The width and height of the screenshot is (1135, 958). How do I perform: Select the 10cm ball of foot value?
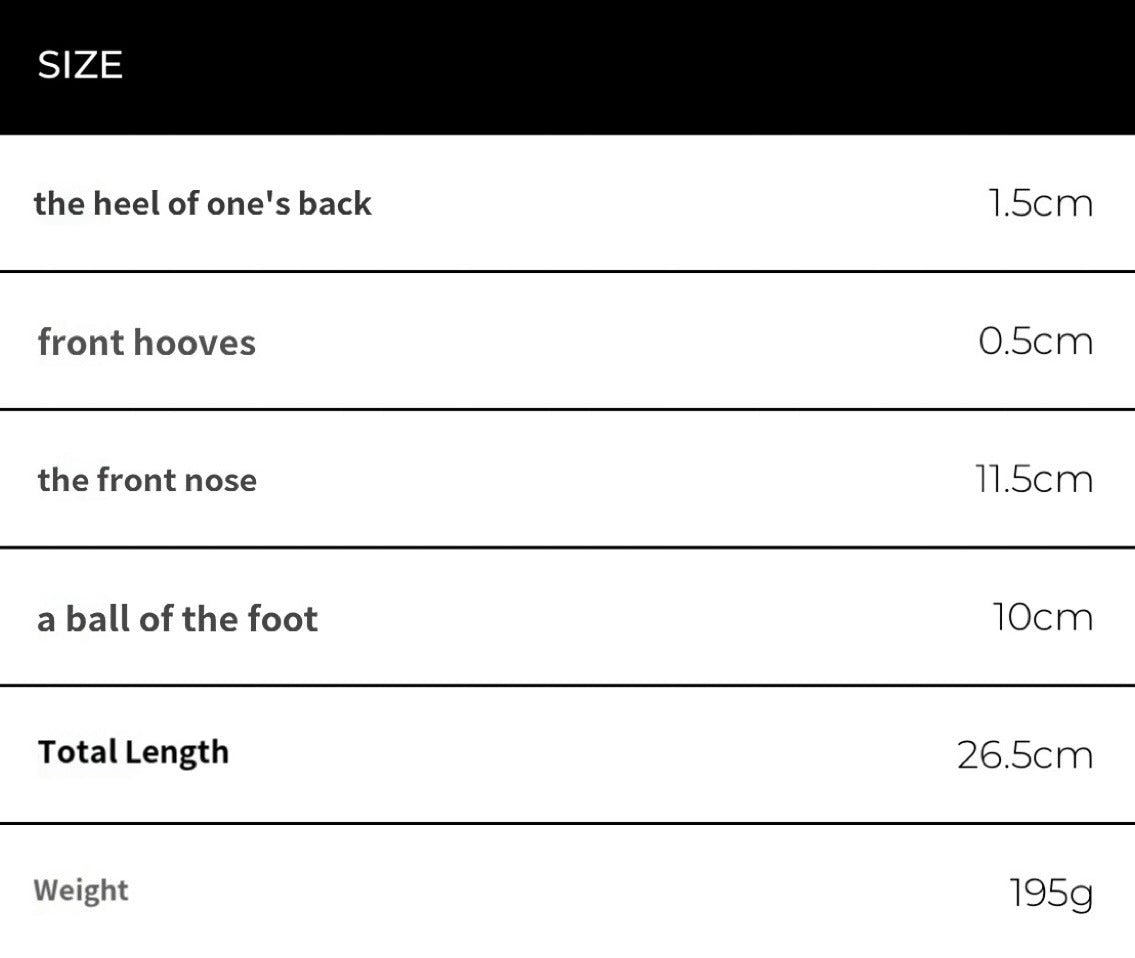[x=1042, y=617]
